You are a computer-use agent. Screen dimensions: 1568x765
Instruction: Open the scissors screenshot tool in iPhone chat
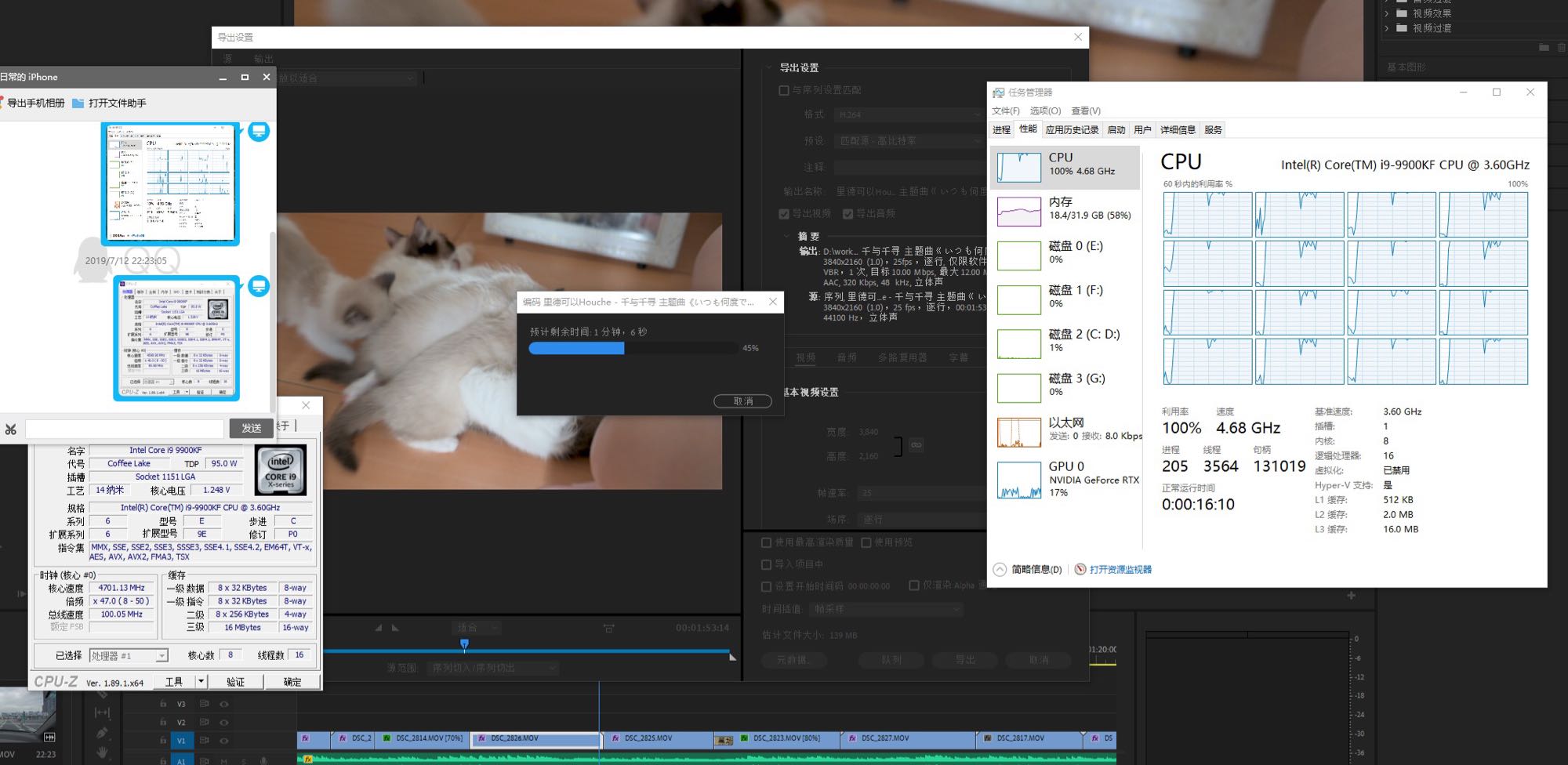click(x=10, y=429)
